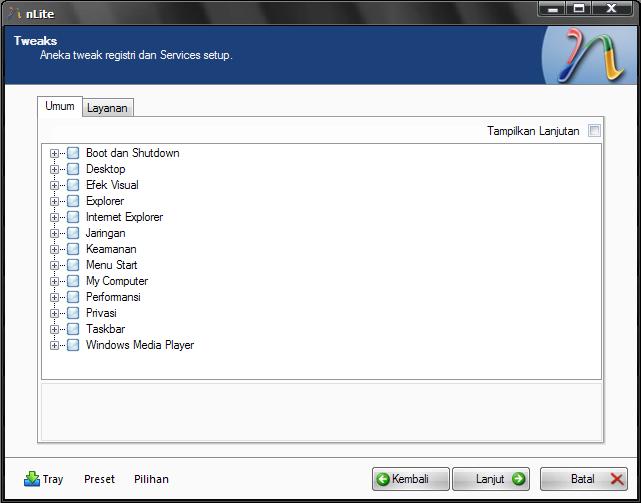Expand the Keamanan node
Viewport: 641px width, 503px height.
tap(54, 249)
